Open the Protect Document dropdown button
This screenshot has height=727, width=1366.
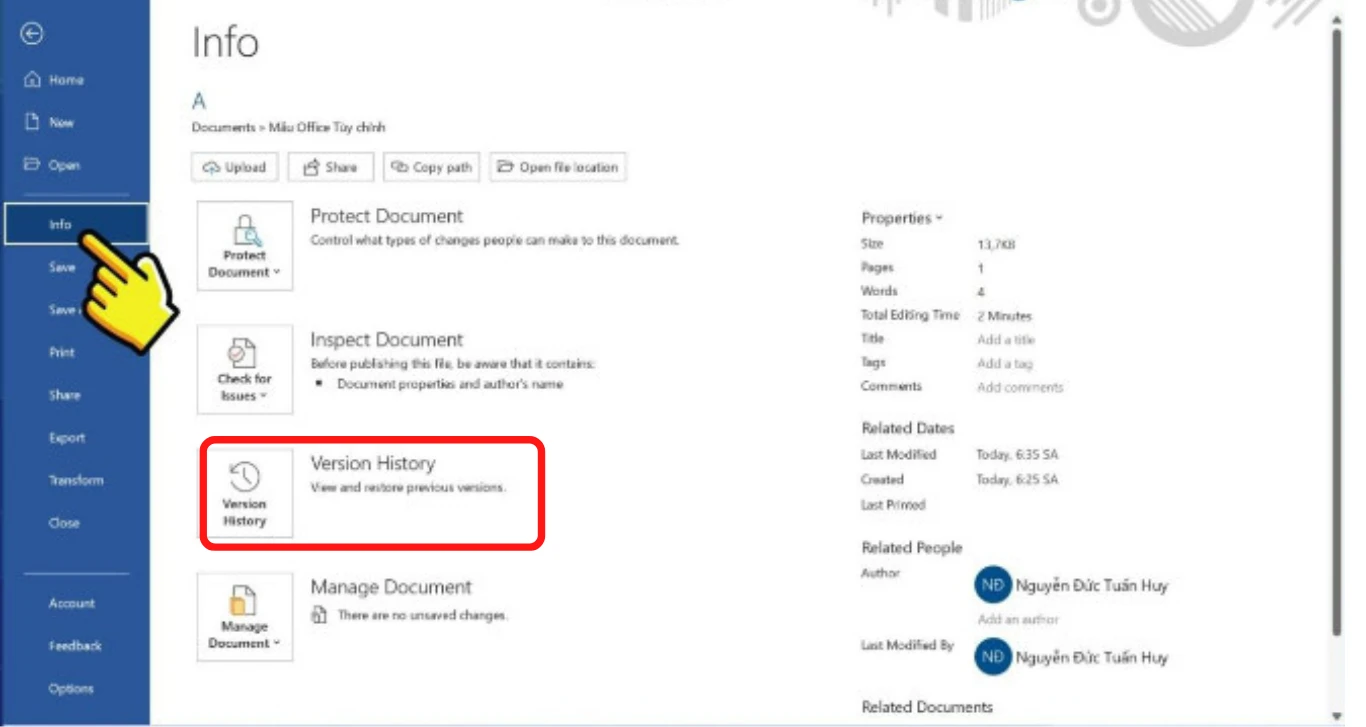245,246
